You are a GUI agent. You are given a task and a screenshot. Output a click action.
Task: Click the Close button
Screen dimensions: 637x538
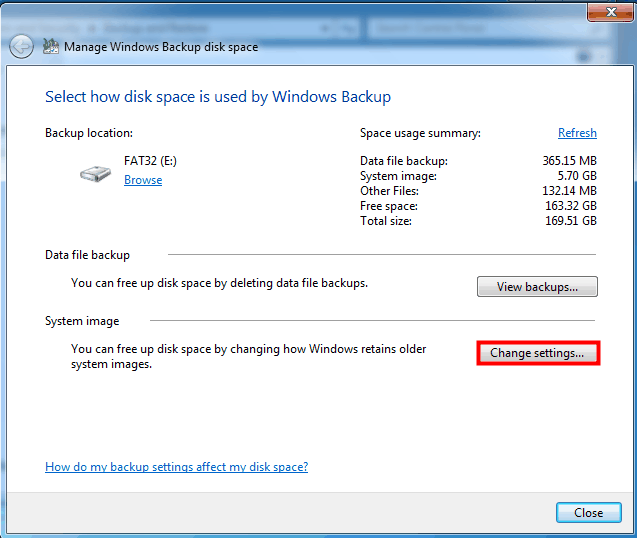click(x=589, y=513)
